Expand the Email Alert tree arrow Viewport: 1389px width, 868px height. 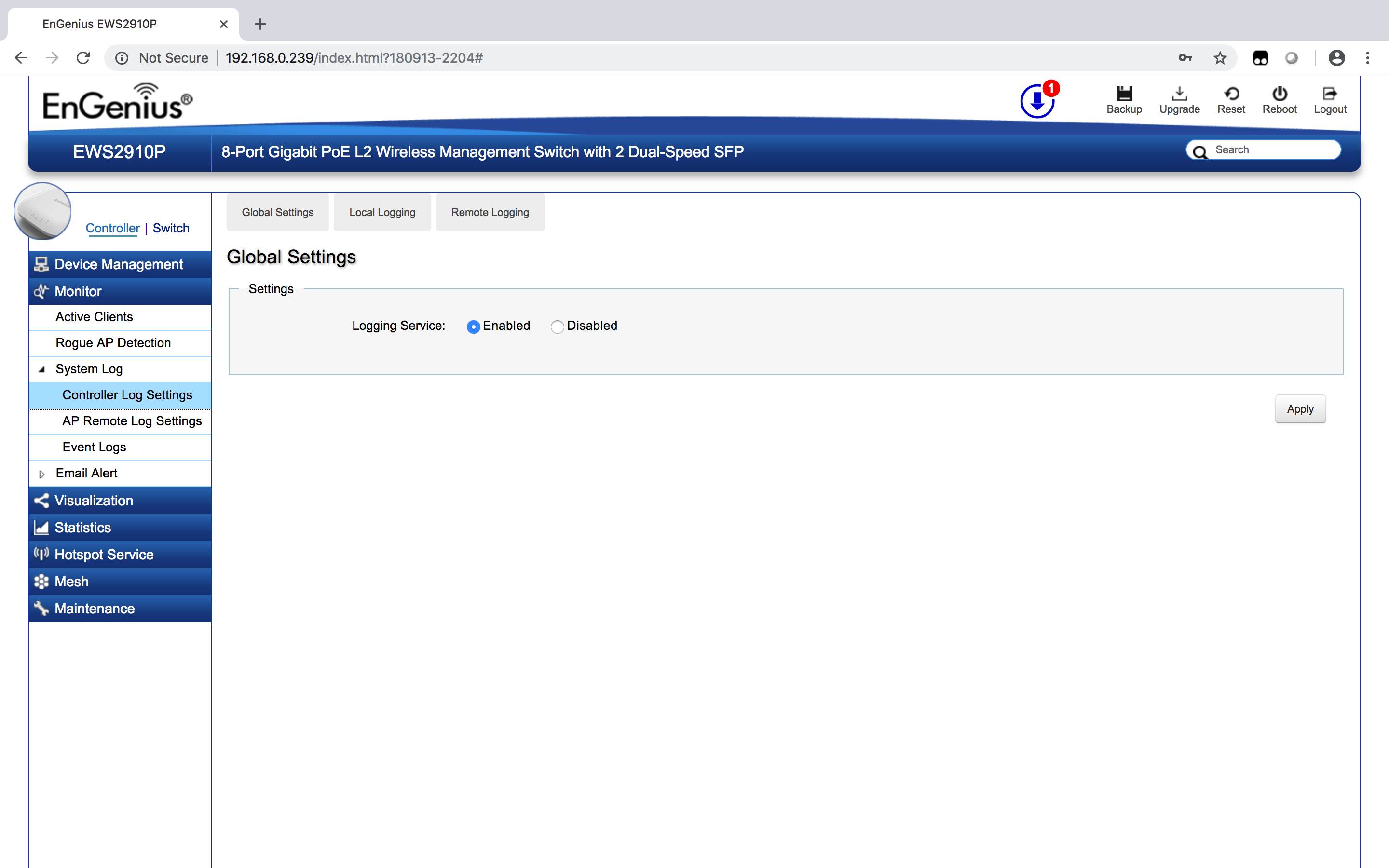[x=41, y=474]
